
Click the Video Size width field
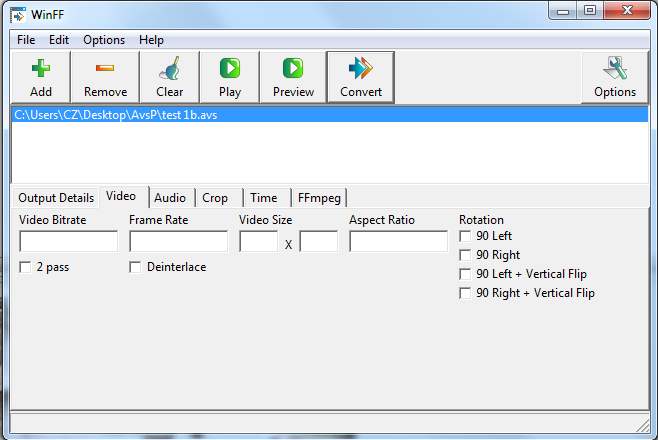(258, 241)
